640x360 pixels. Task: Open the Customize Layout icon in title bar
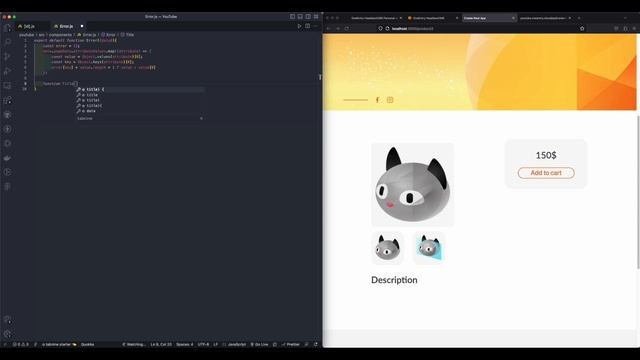[x=316, y=17]
